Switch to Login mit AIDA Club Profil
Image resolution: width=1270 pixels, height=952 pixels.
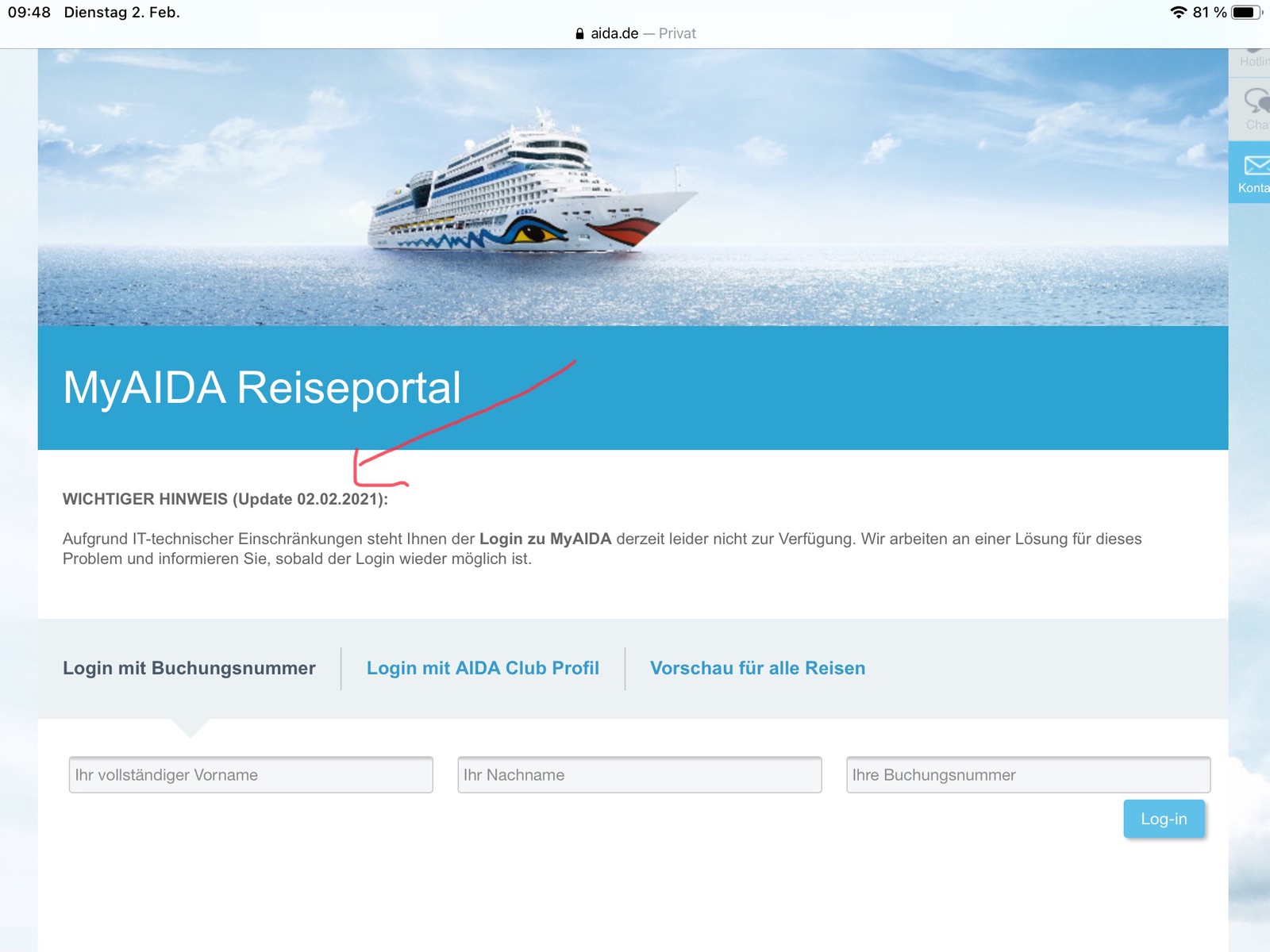(483, 668)
